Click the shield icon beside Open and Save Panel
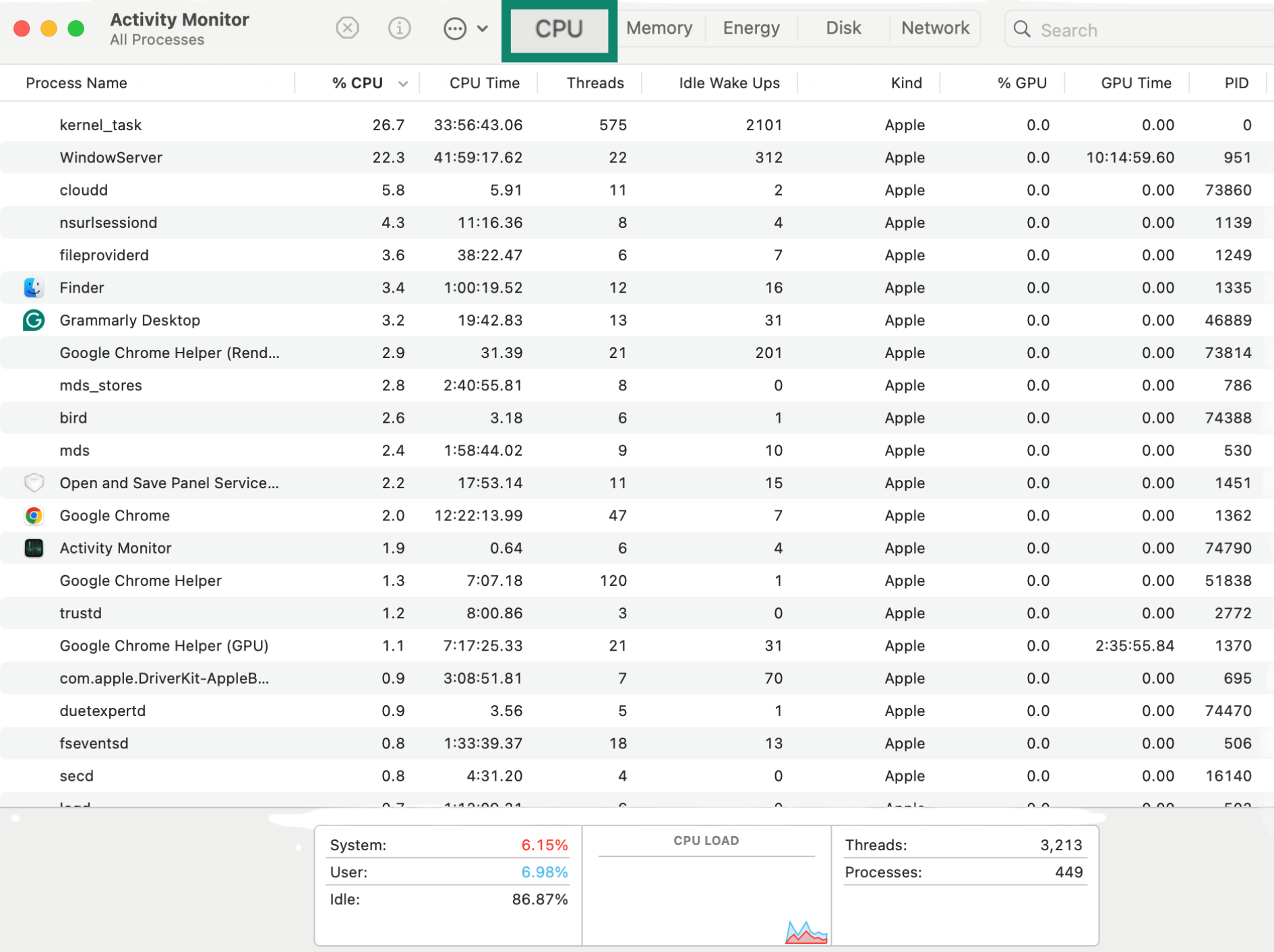The image size is (1274, 952). [x=34, y=483]
